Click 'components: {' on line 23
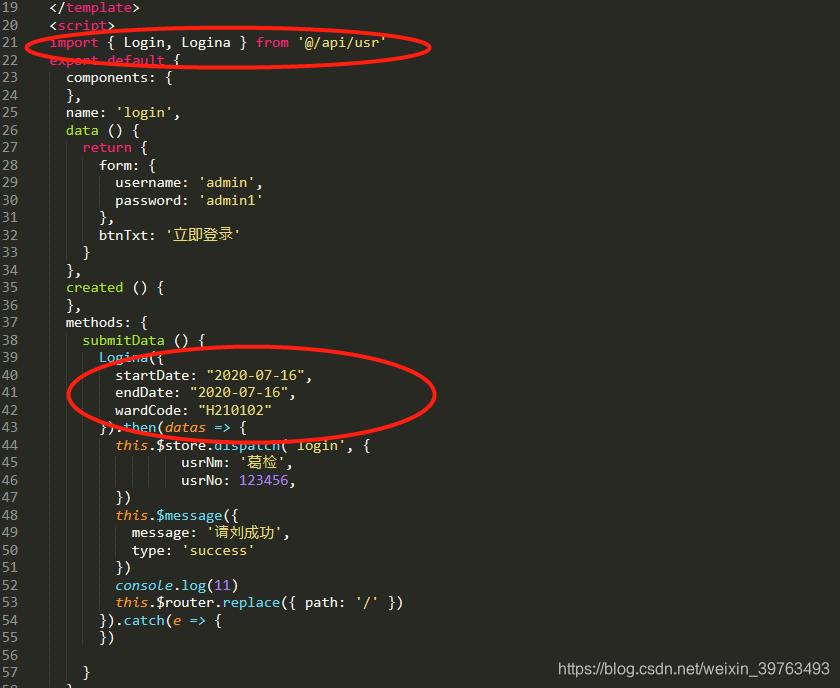This screenshot has height=688, width=840. (x=119, y=78)
